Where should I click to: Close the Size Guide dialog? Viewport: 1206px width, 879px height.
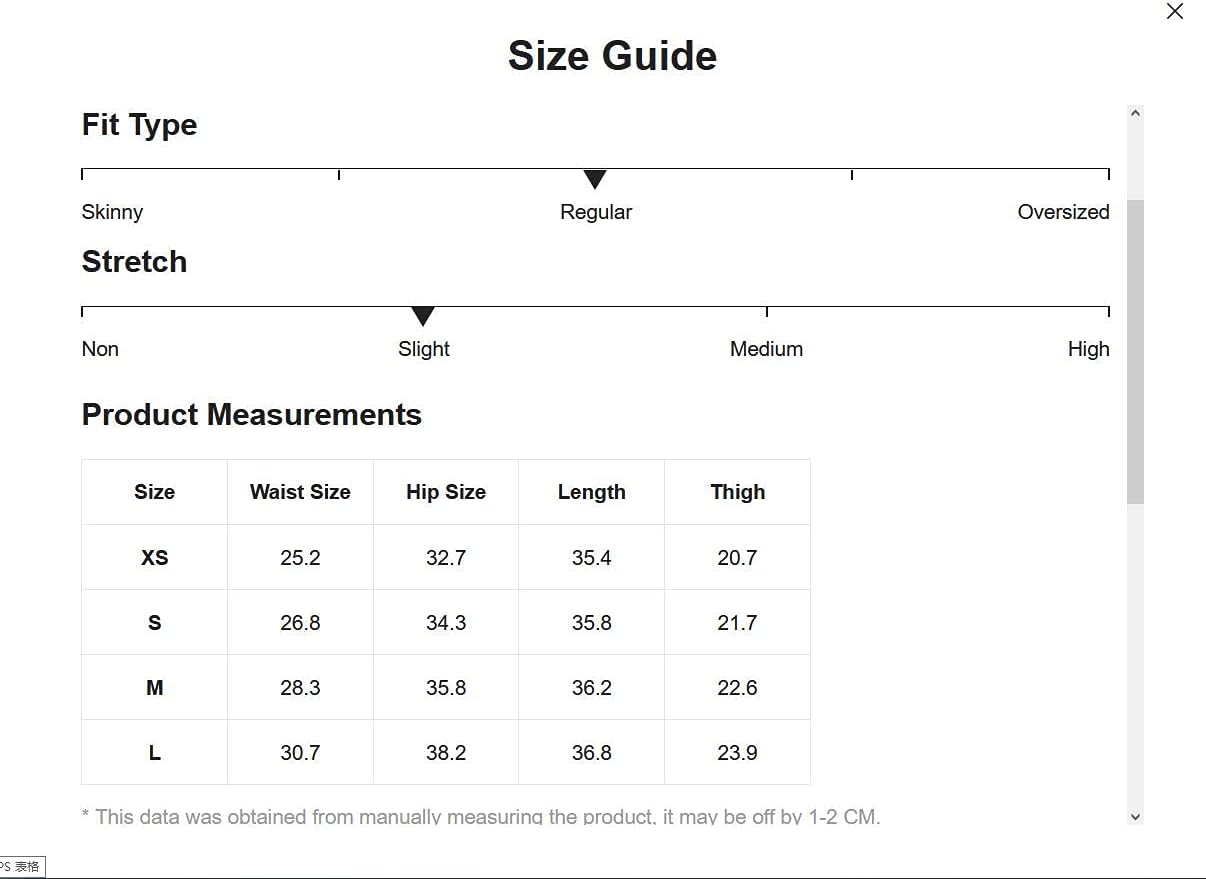(1175, 12)
